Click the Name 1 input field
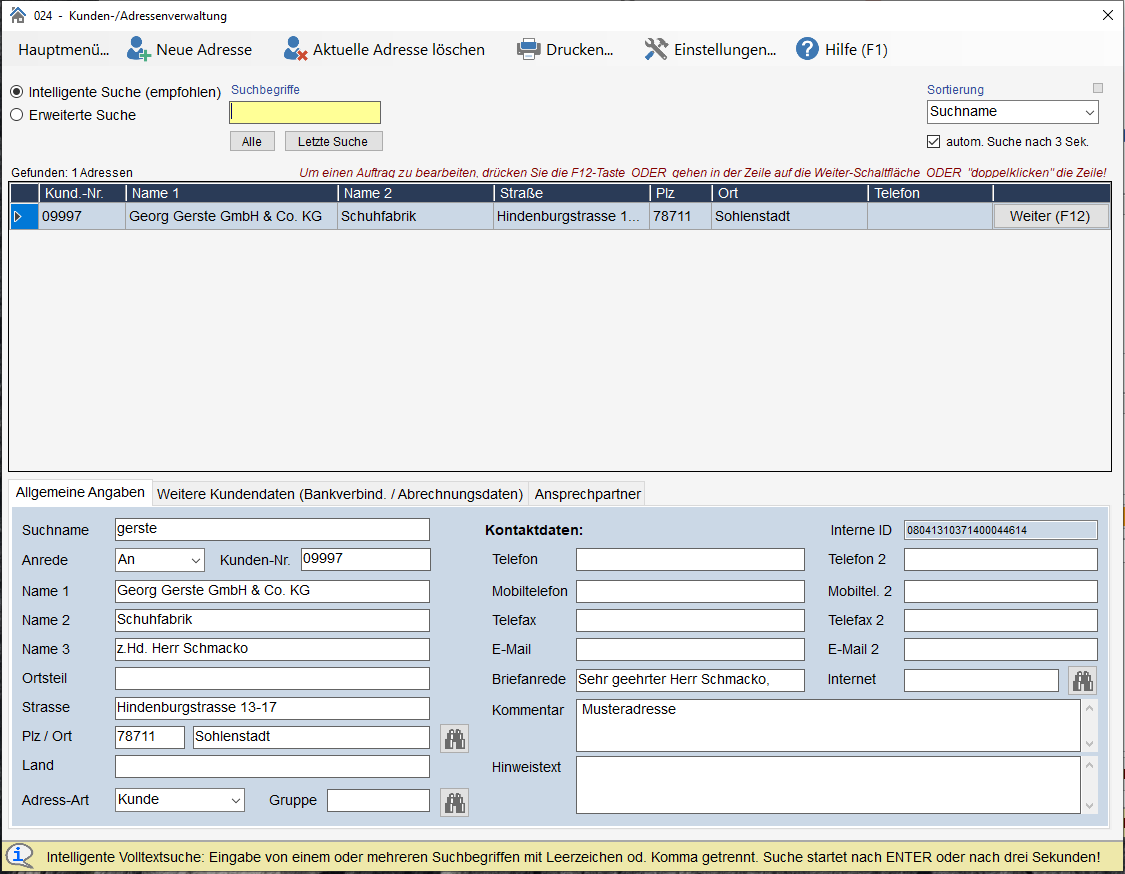Image resolution: width=1125 pixels, height=874 pixels. click(x=272, y=591)
